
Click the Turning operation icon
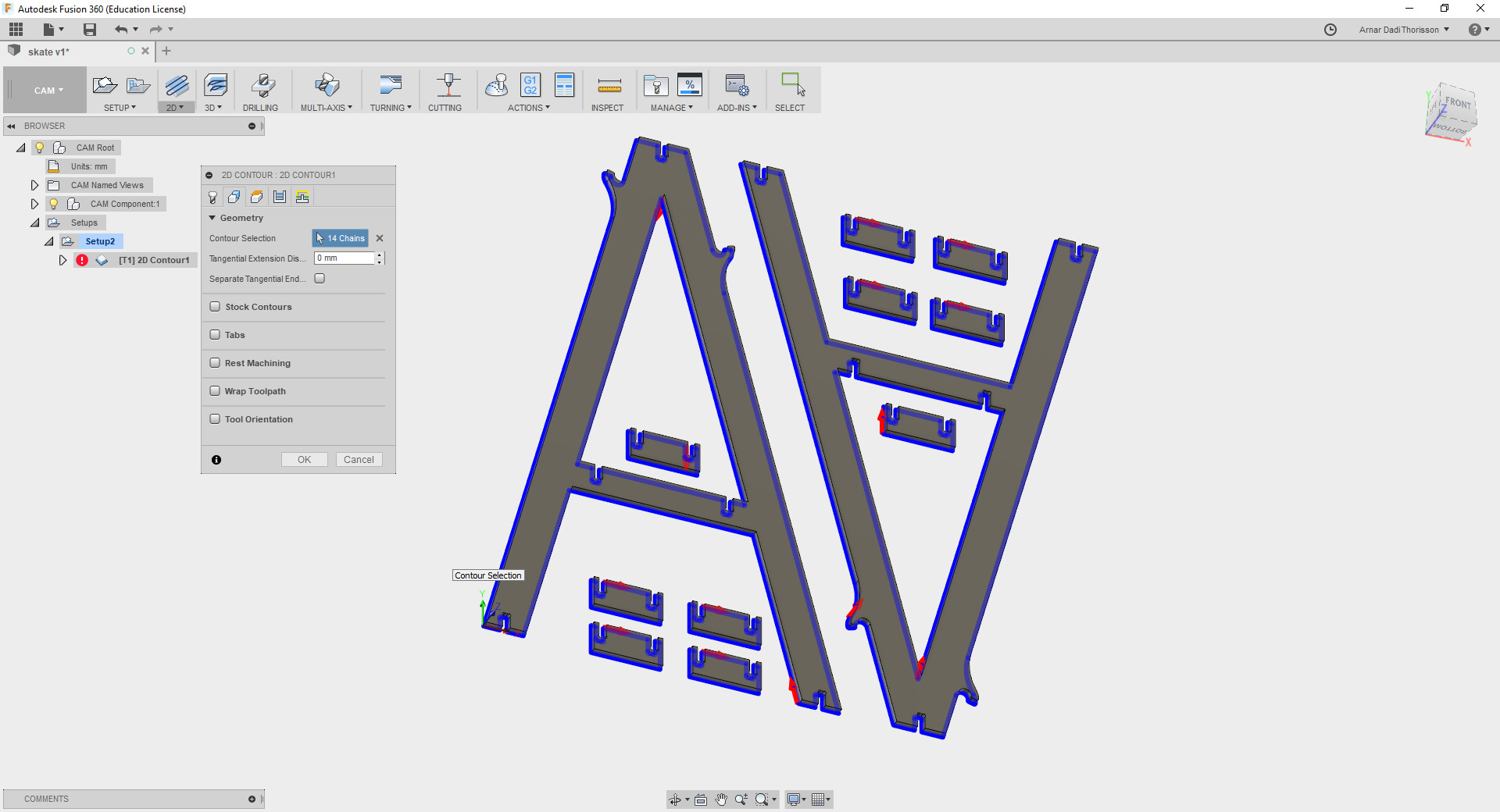391,85
